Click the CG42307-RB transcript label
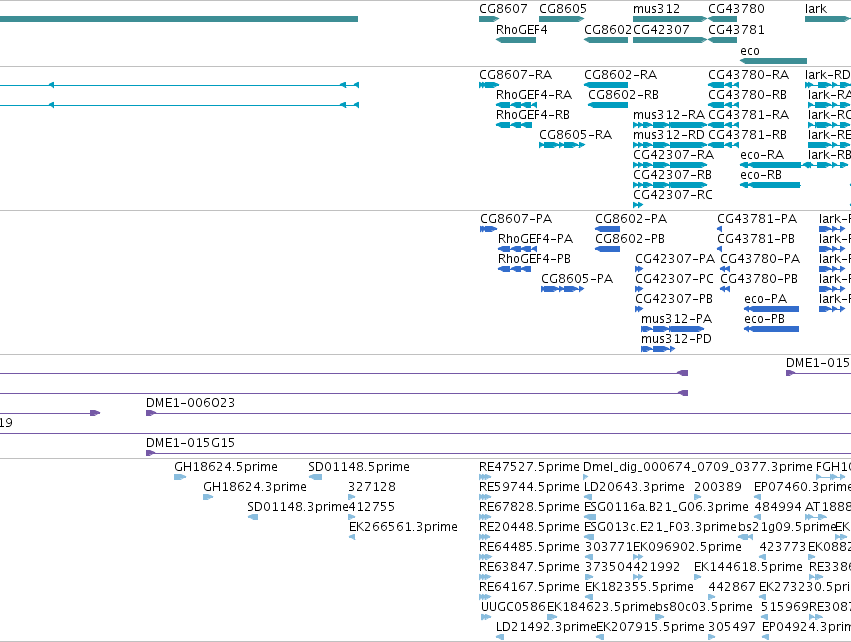Viewport: 851px width, 642px height. click(672, 175)
